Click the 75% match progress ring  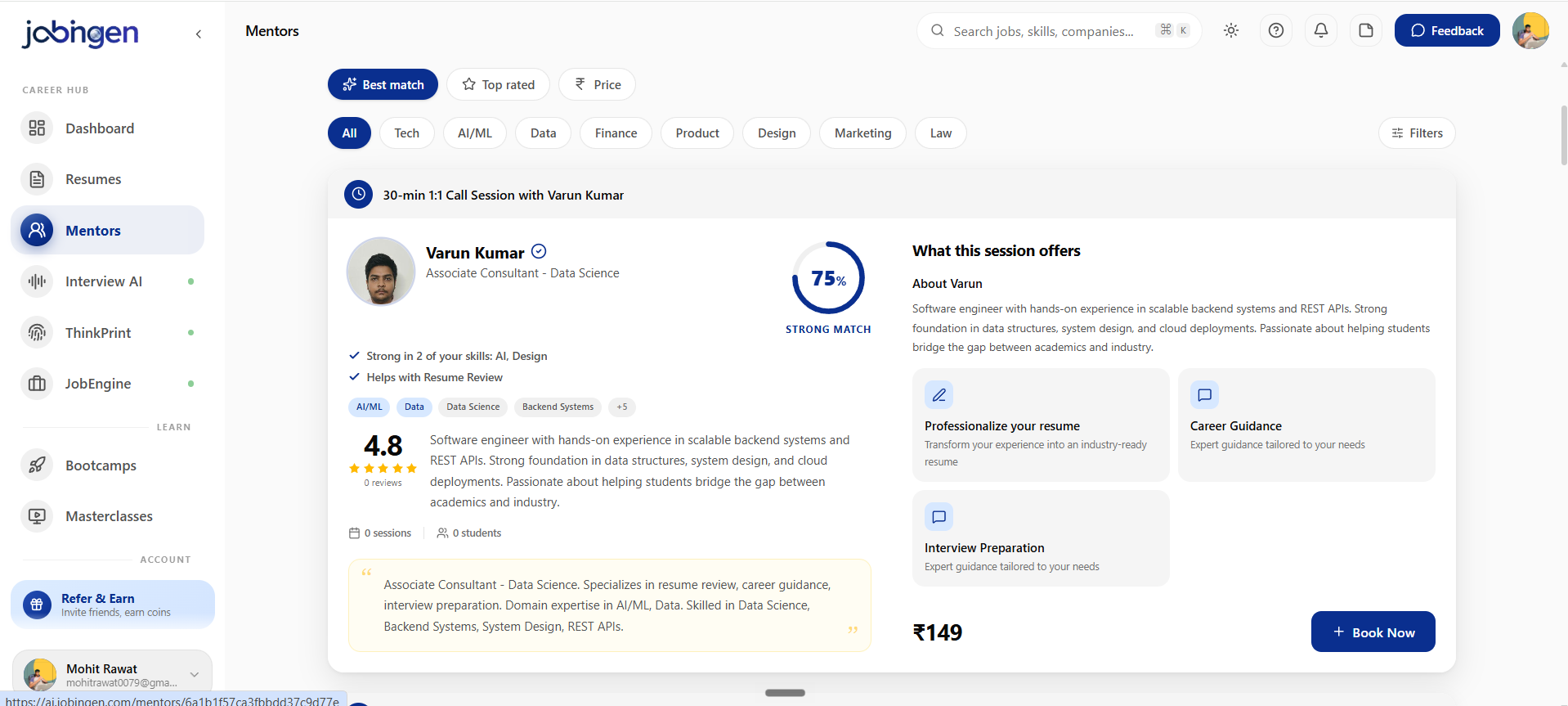[828, 278]
